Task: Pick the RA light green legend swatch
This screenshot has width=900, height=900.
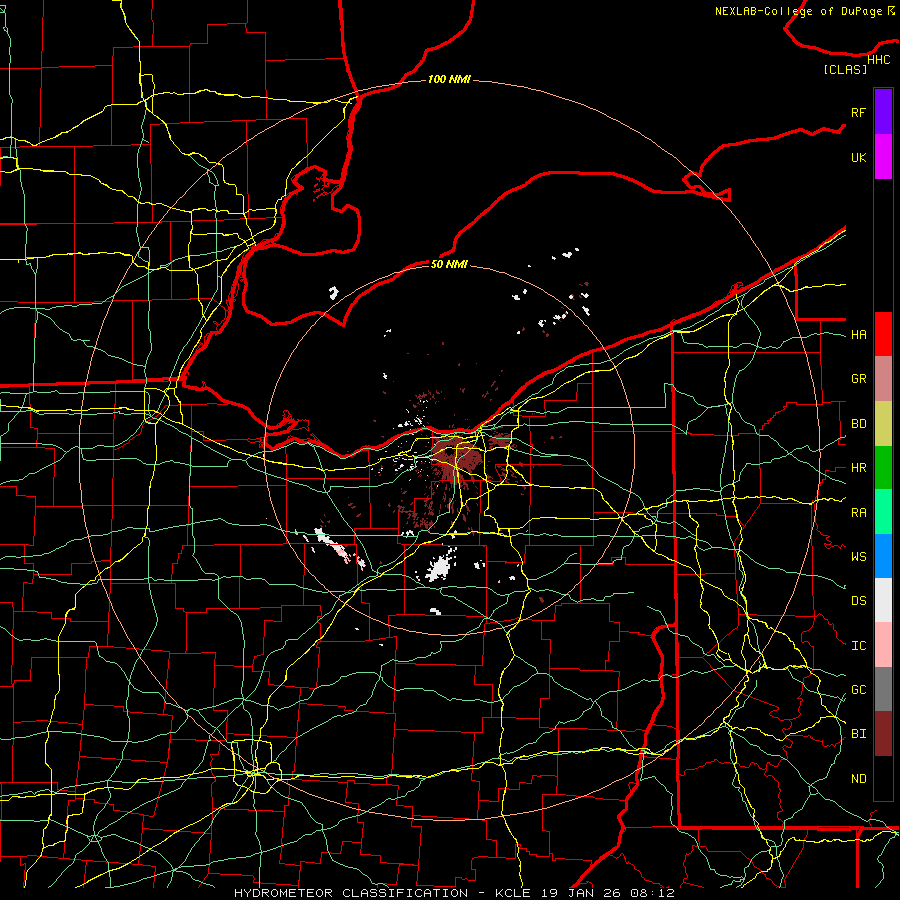Action: tap(883, 512)
